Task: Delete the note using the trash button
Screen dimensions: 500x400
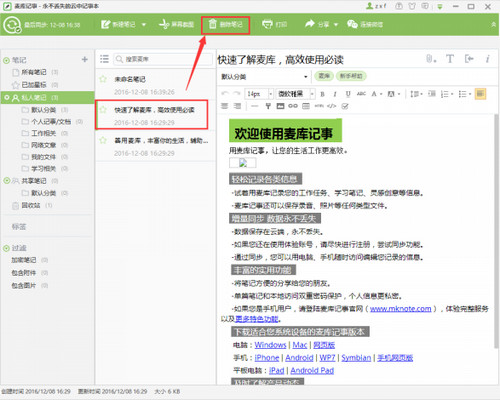Action: click(x=226, y=25)
